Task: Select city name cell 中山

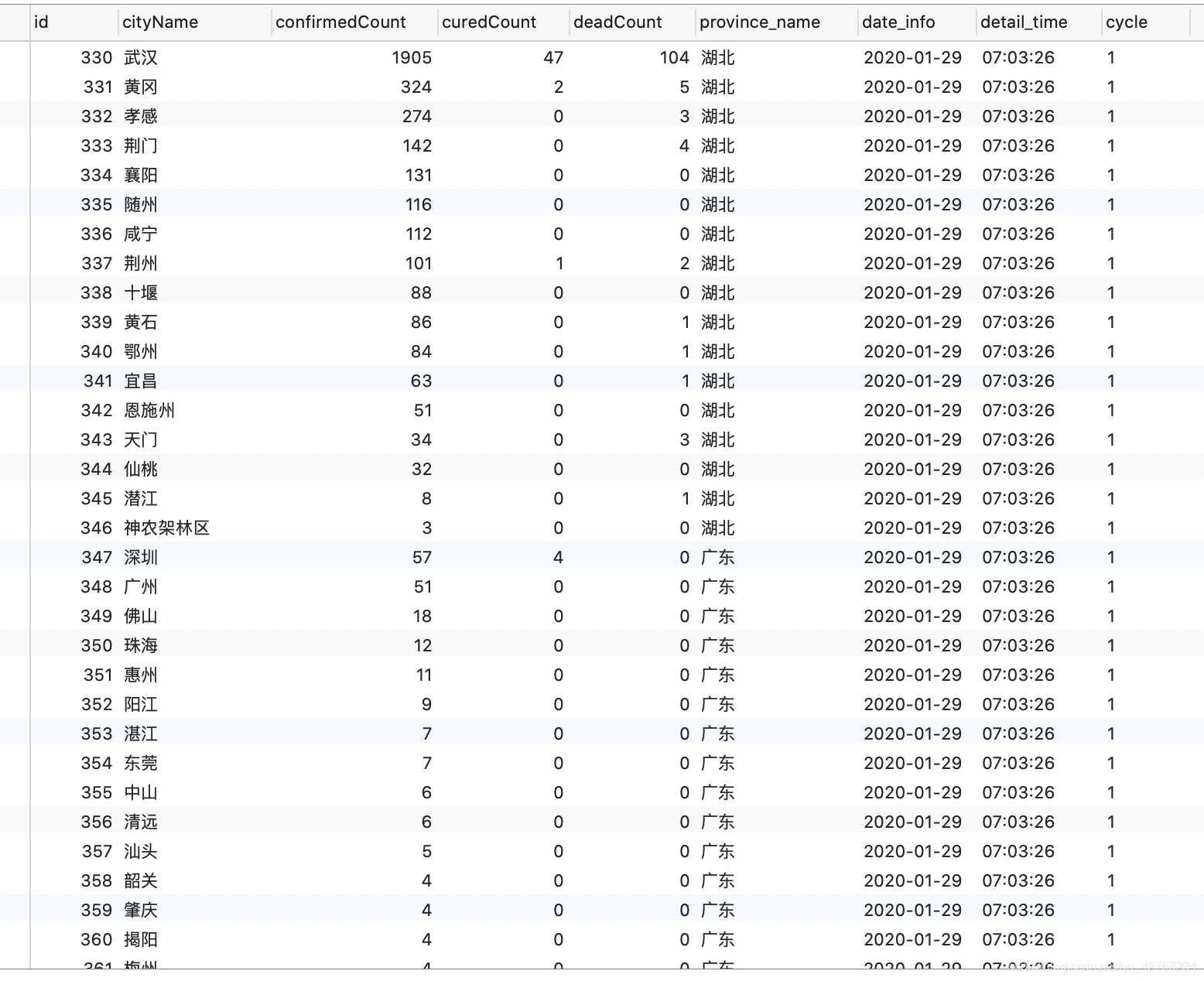Action: (141, 792)
